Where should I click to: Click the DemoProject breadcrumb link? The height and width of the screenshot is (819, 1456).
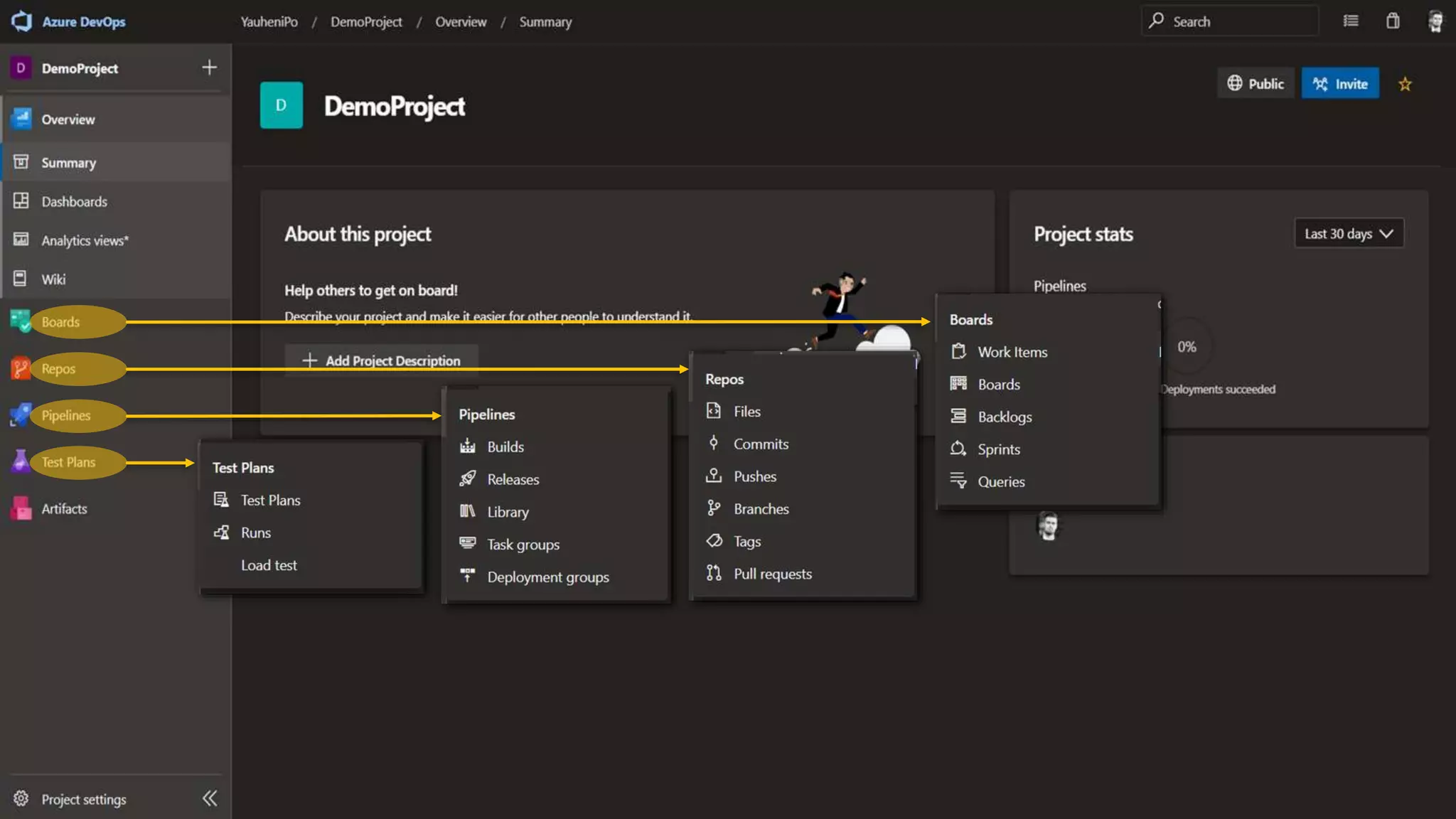(x=366, y=22)
